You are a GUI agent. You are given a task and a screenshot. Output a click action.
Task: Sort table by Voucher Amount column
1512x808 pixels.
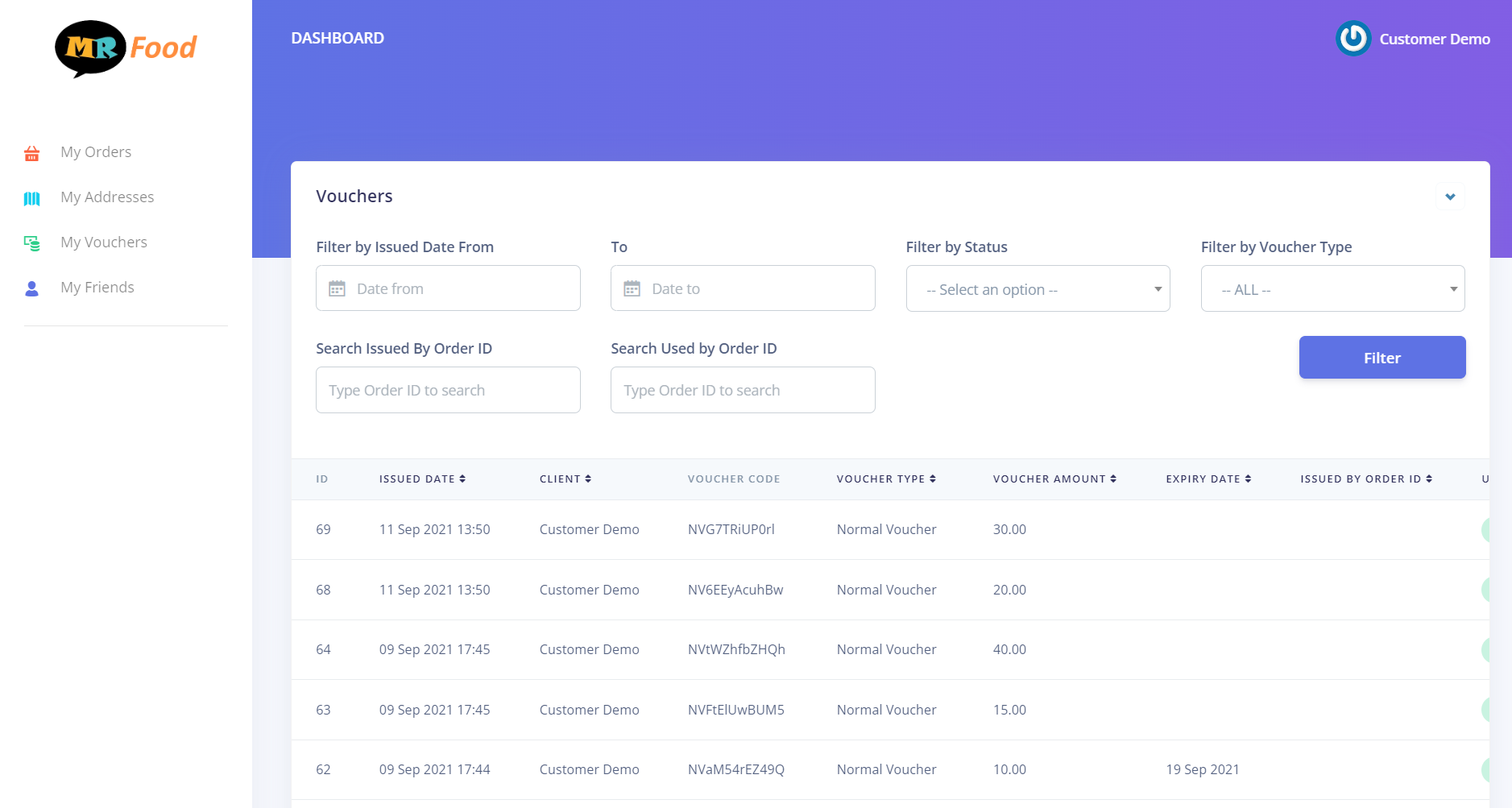click(1054, 479)
